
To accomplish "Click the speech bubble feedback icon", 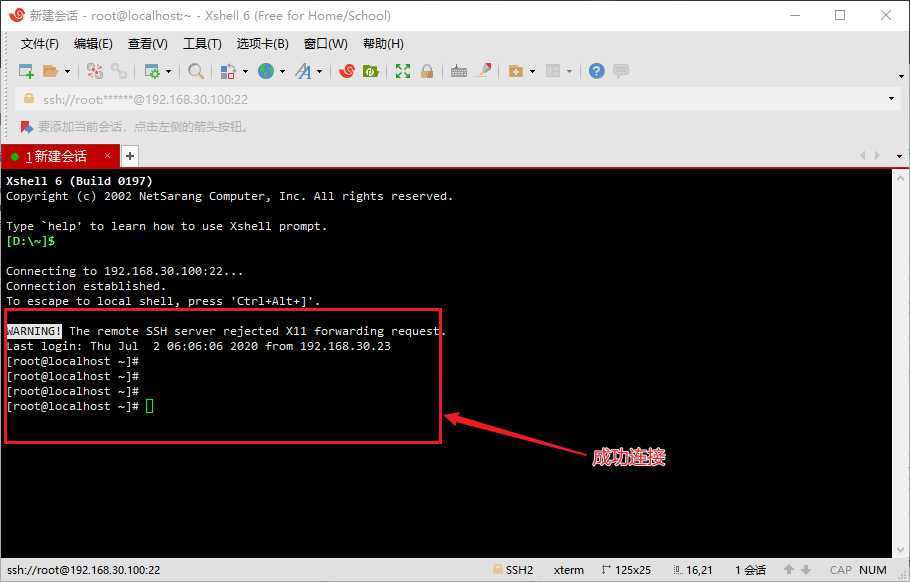I will click(x=621, y=71).
